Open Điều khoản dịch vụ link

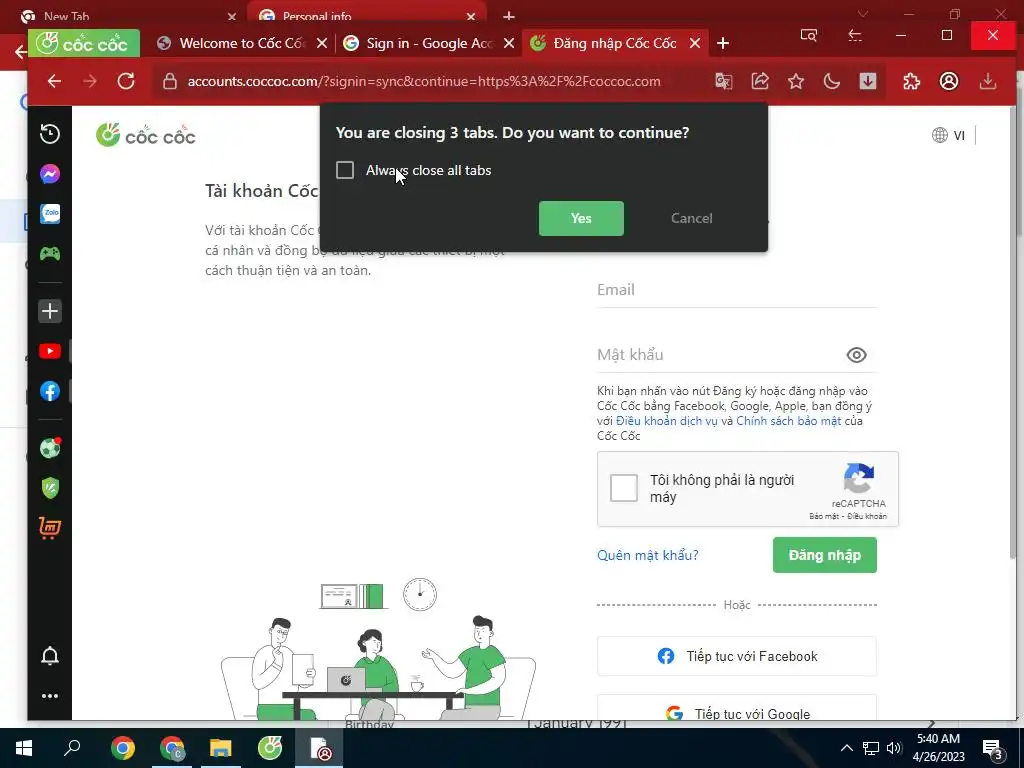tap(666, 421)
